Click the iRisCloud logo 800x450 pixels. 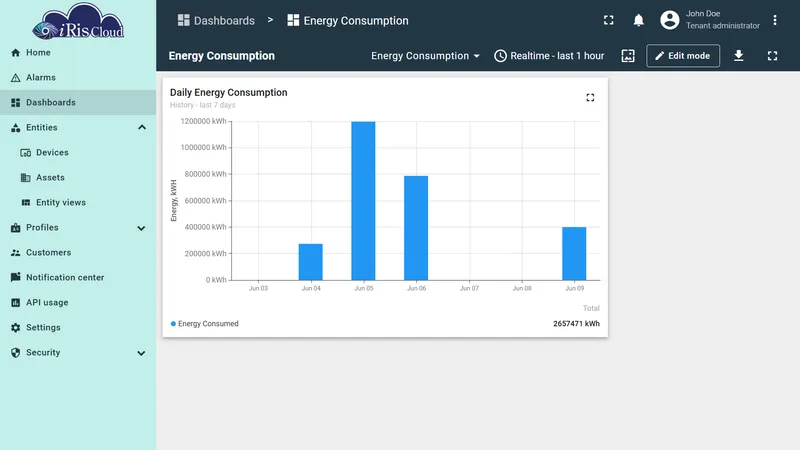78,22
